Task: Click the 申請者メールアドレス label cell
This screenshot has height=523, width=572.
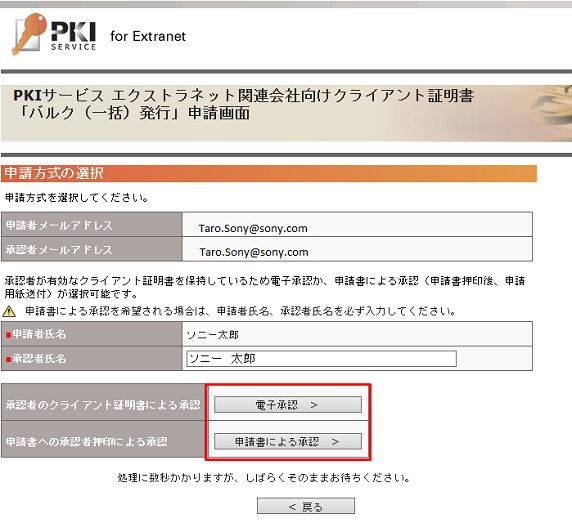Action: pos(92,225)
